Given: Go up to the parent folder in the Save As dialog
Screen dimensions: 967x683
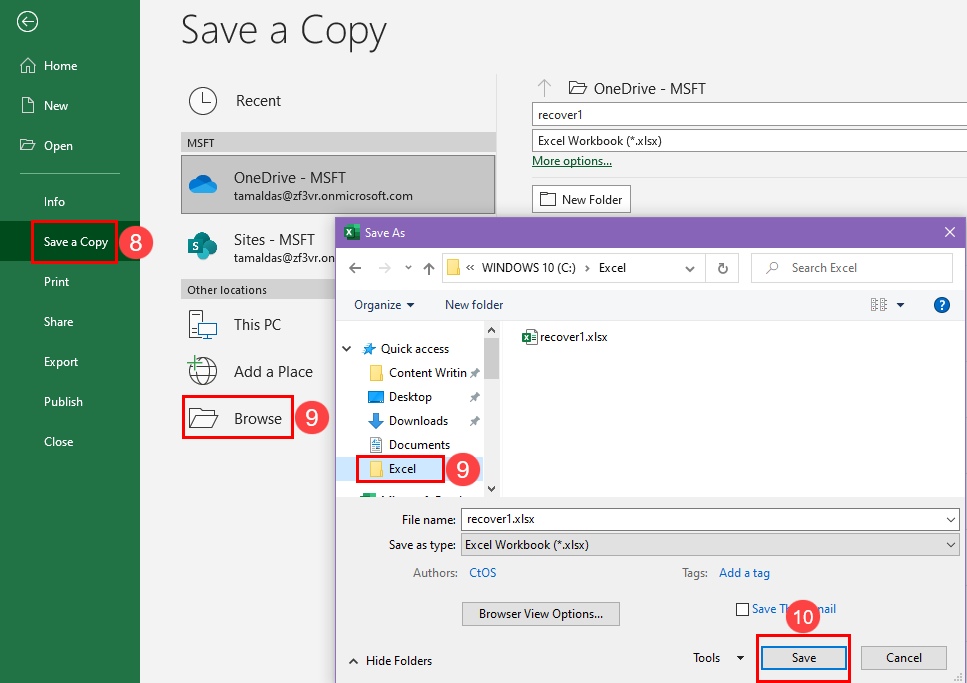Looking at the screenshot, I should (x=429, y=268).
